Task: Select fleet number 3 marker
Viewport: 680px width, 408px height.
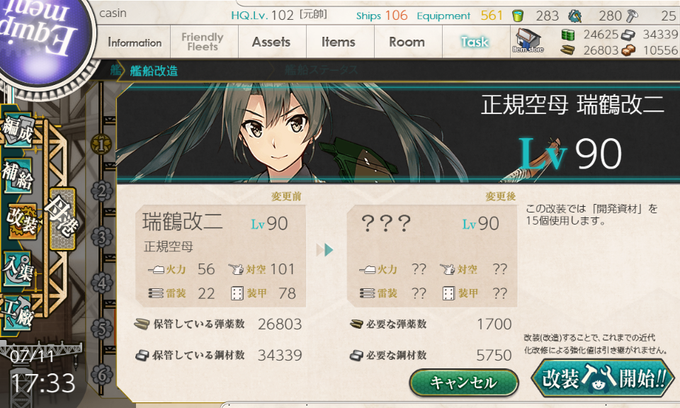Action: coord(102,237)
